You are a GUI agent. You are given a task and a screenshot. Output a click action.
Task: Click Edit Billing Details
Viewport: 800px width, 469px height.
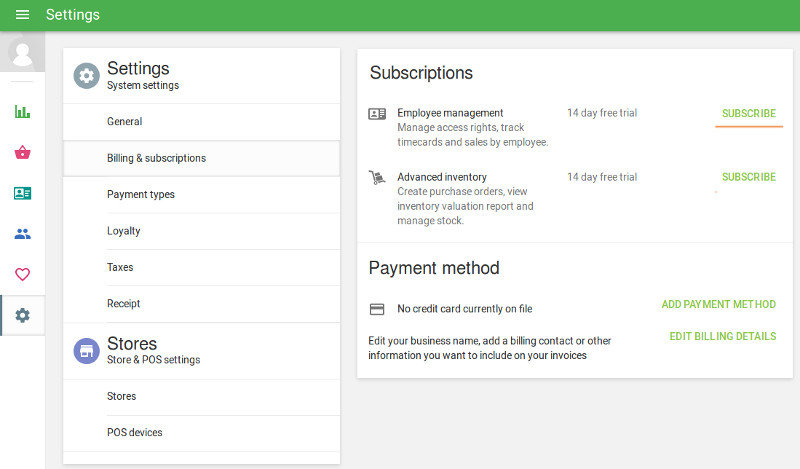point(722,336)
